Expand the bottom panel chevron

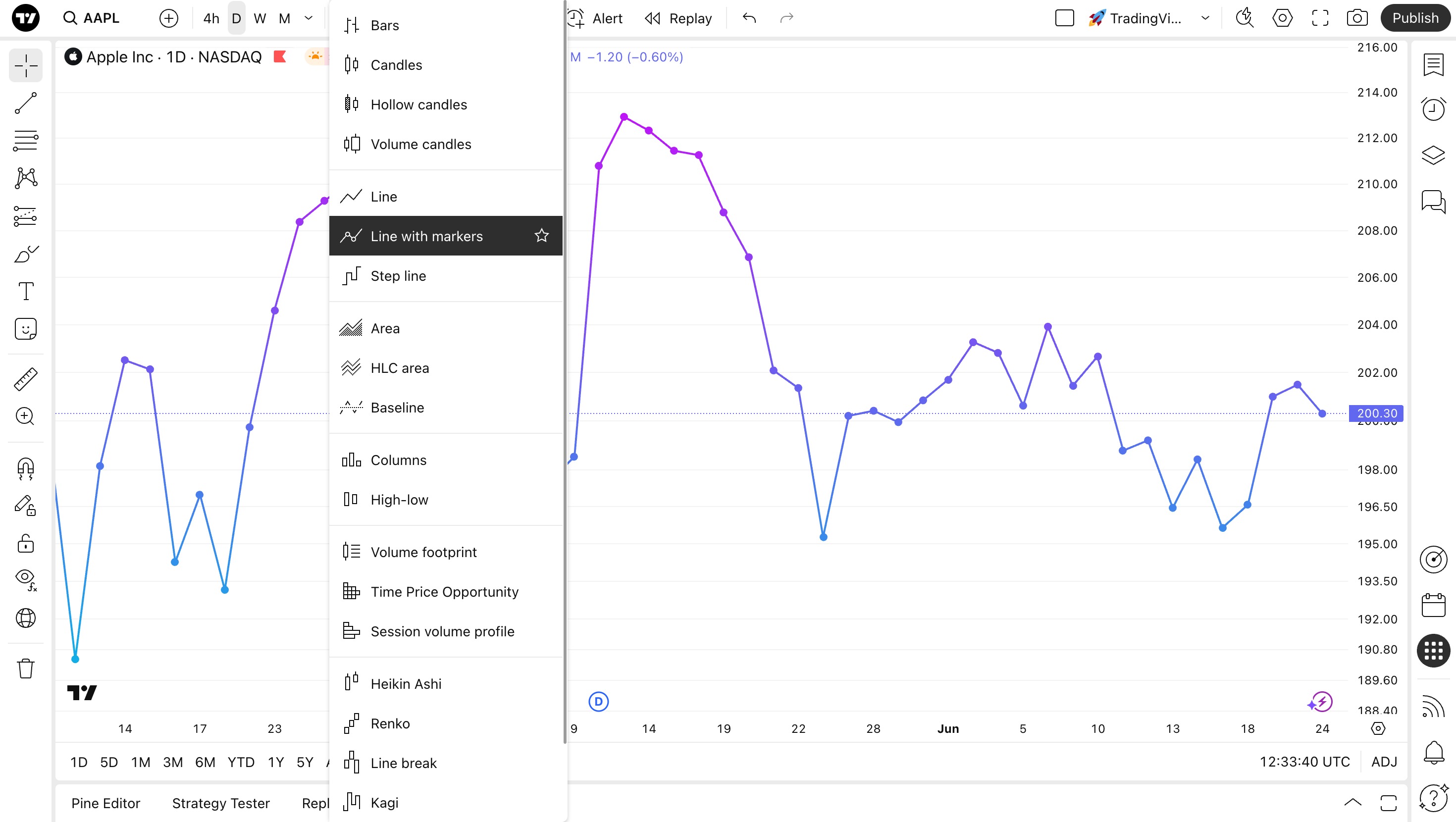click(1352, 802)
